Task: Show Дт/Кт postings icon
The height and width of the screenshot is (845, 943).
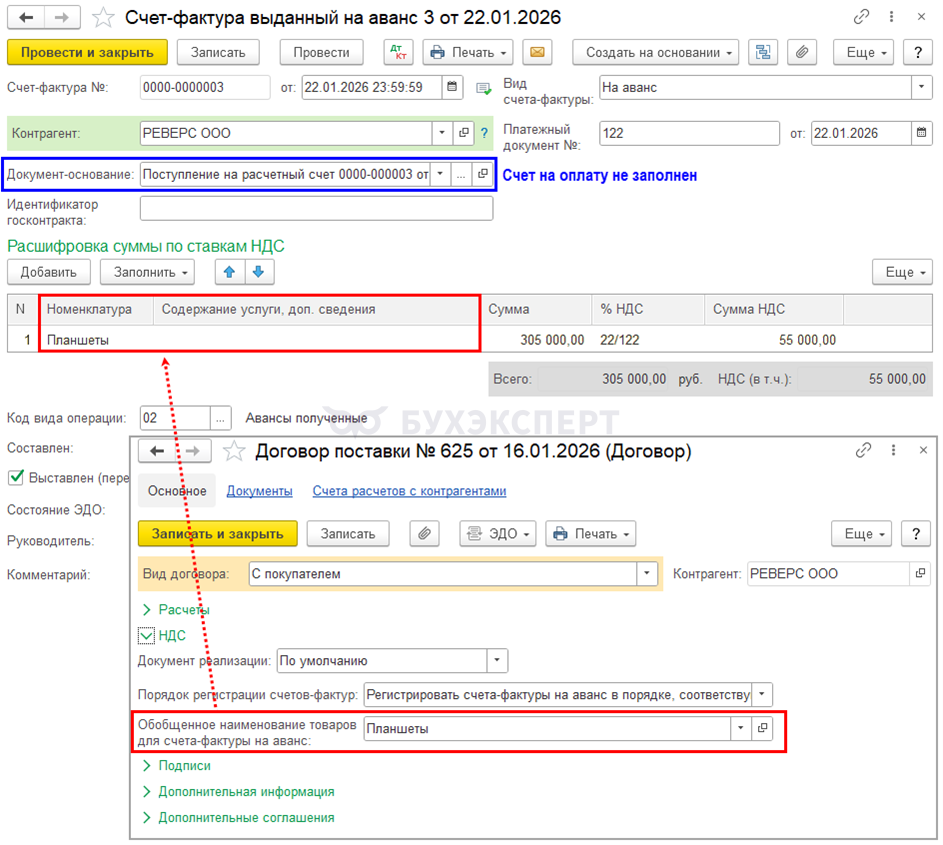Action: pos(398,52)
